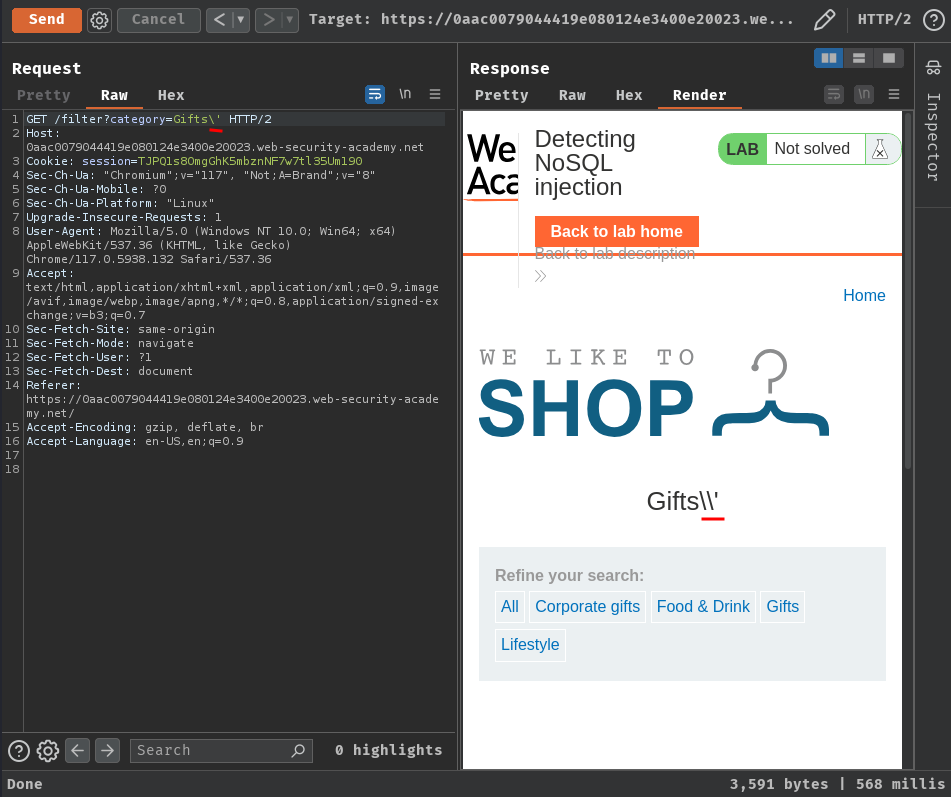
Task: Click Upgrade-Insecure-Requests header line
Action: [x=124, y=217]
